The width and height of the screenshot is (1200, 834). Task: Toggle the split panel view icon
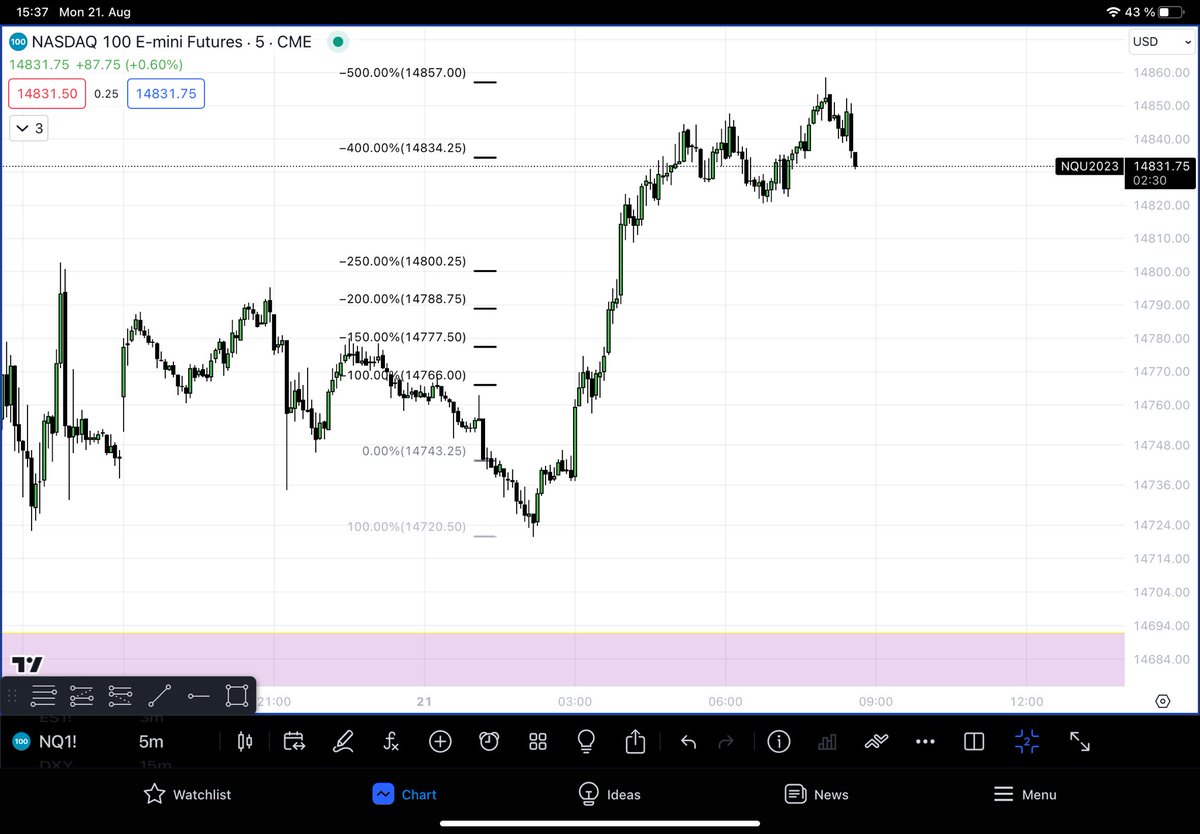pos(973,741)
